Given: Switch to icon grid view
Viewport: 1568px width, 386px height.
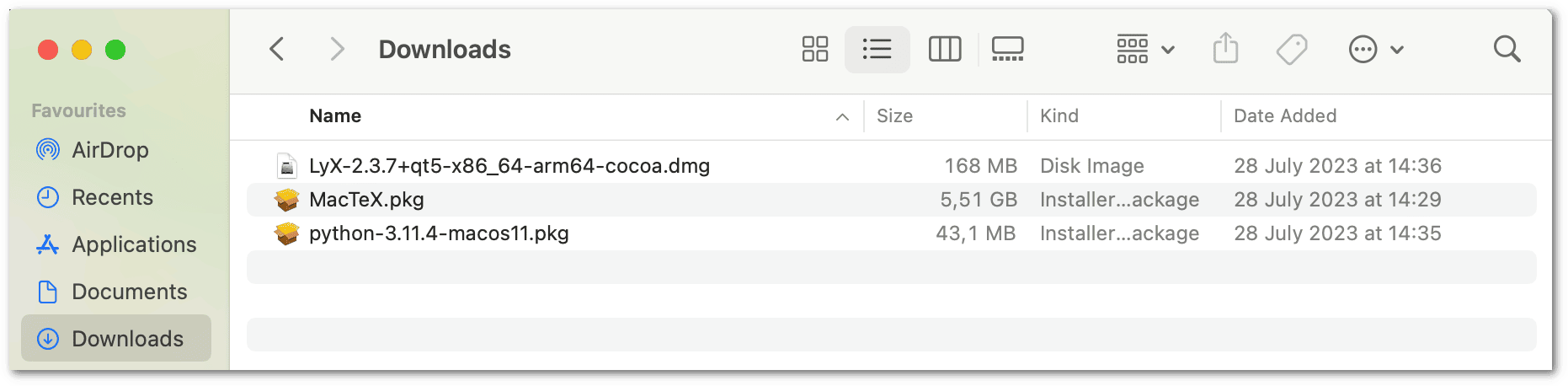Looking at the screenshot, I should 814,50.
